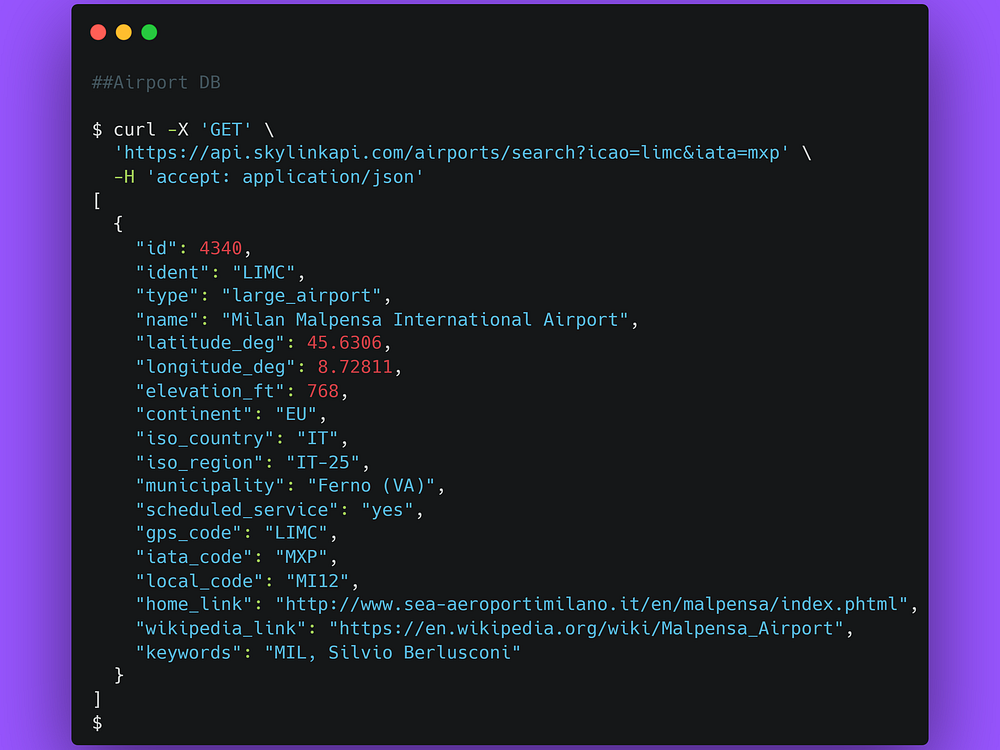Click the ##Airport DB comment heading

pyautogui.click(x=156, y=83)
